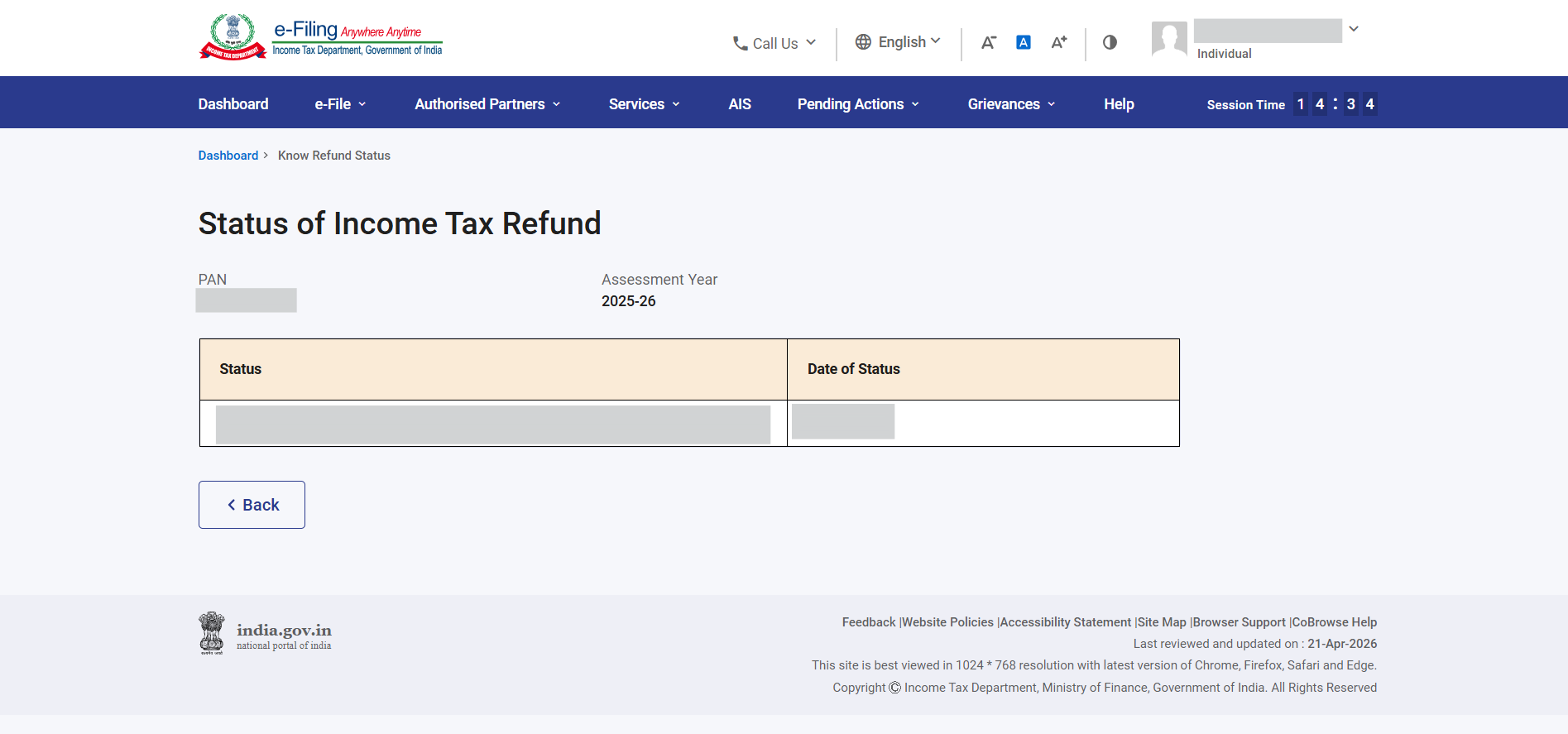This screenshot has width=1568, height=734.
Task: Increase the font size with A+ icon
Action: [x=1058, y=42]
